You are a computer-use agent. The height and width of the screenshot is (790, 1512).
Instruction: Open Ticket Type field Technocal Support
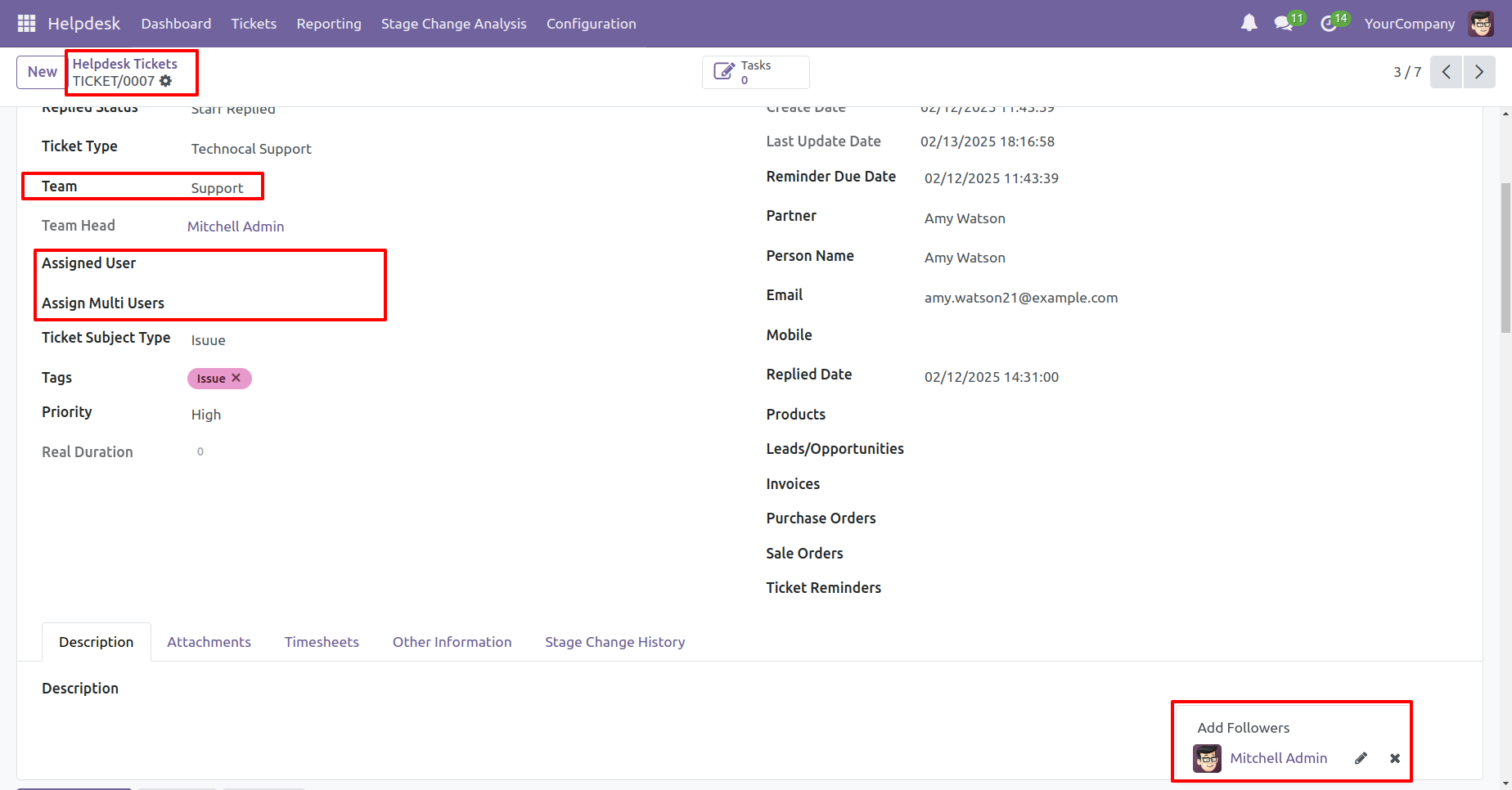[251, 149]
